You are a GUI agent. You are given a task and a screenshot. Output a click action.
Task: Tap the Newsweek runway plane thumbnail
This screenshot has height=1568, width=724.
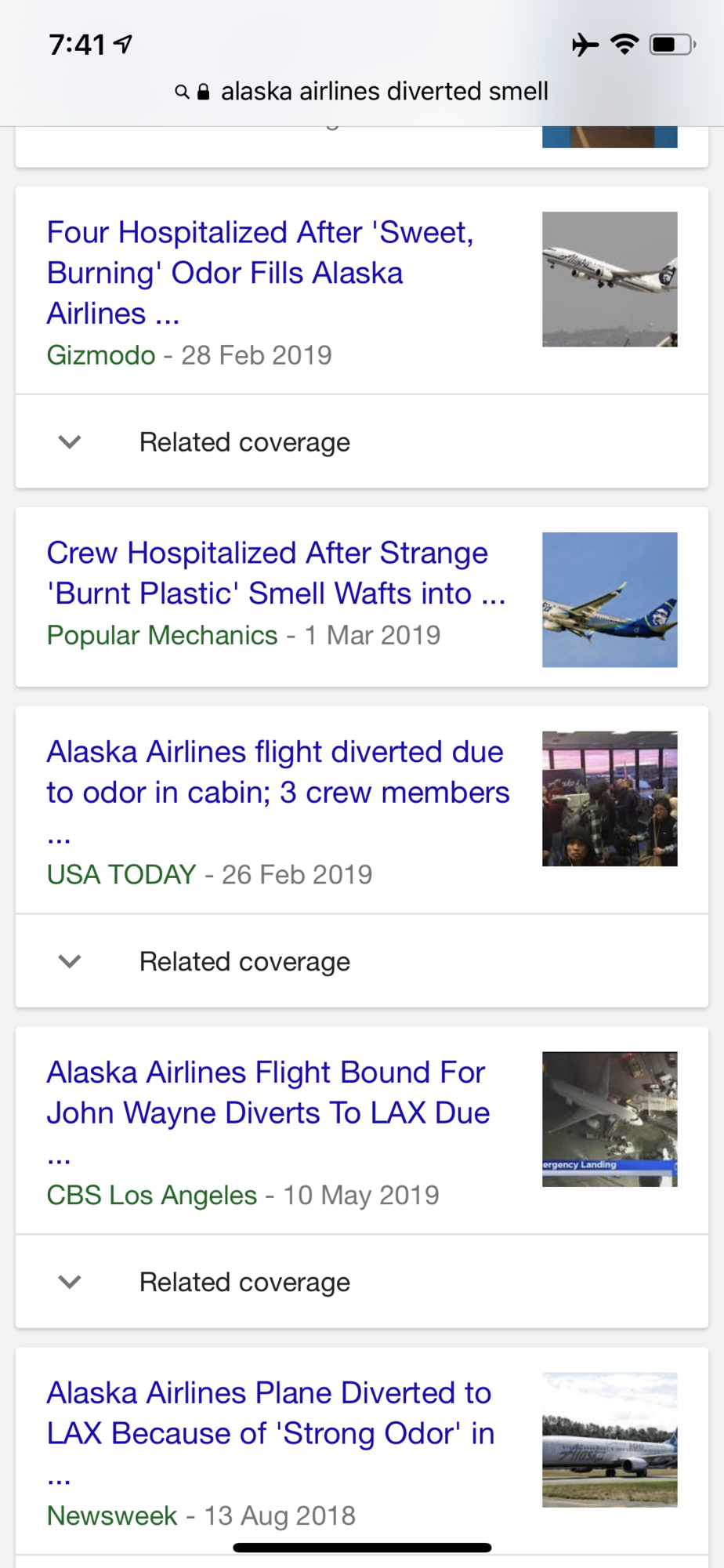(x=610, y=1440)
